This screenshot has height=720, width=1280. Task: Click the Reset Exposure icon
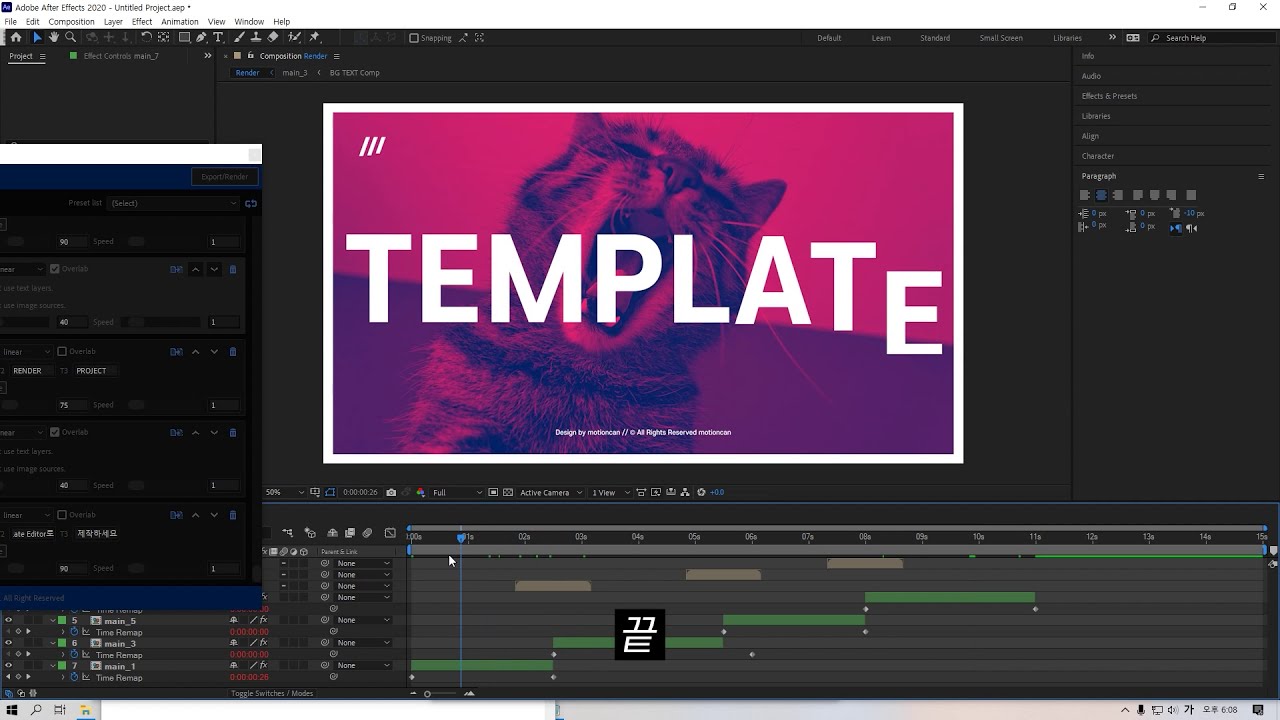[x=701, y=492]
